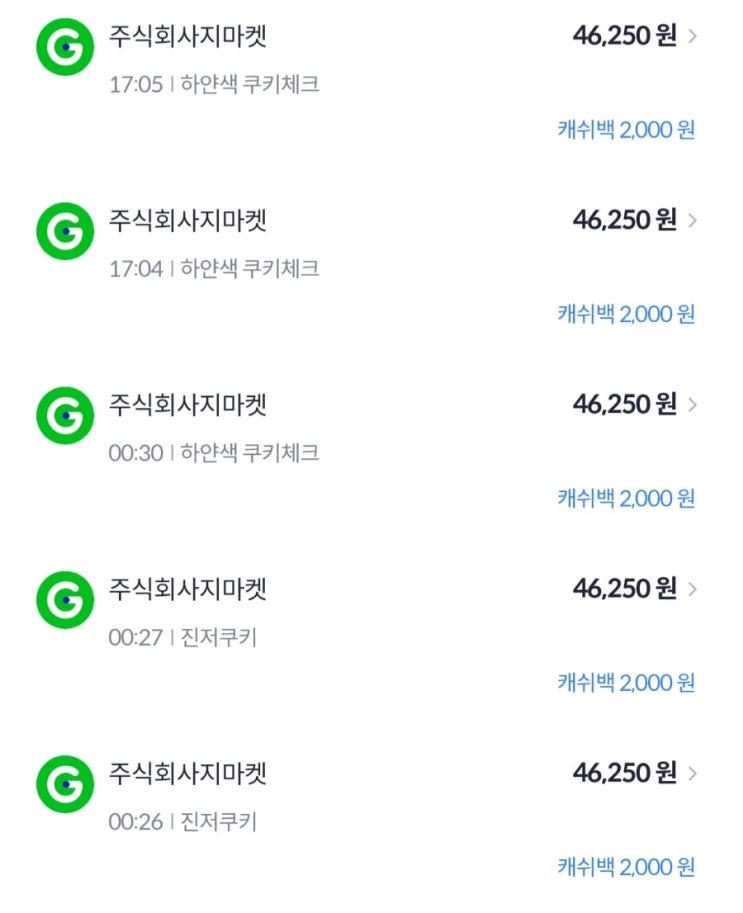Expand the 17:05 transaction chevron arrow
743x913 pixels.
[x=694, y=37]
